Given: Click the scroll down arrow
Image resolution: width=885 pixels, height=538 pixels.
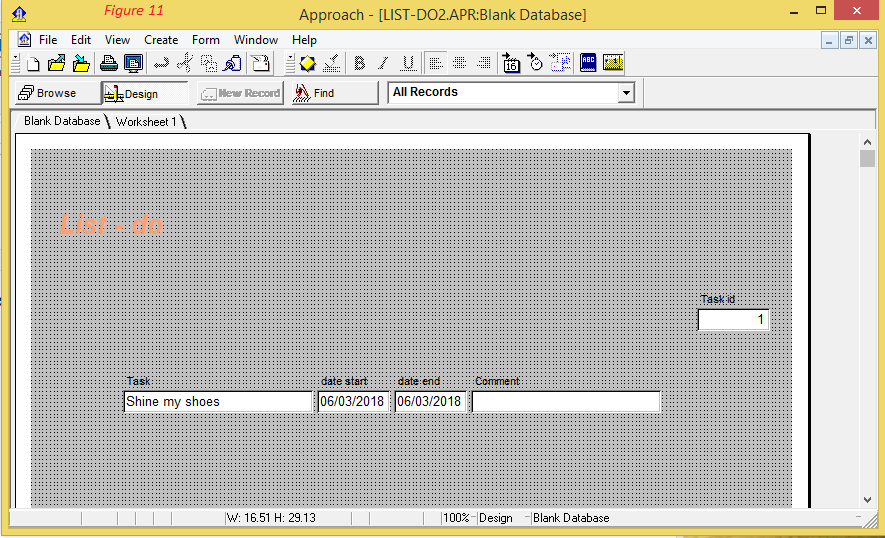Looking at the screenshot, I should pyautogui.click(x=868, y=500).
